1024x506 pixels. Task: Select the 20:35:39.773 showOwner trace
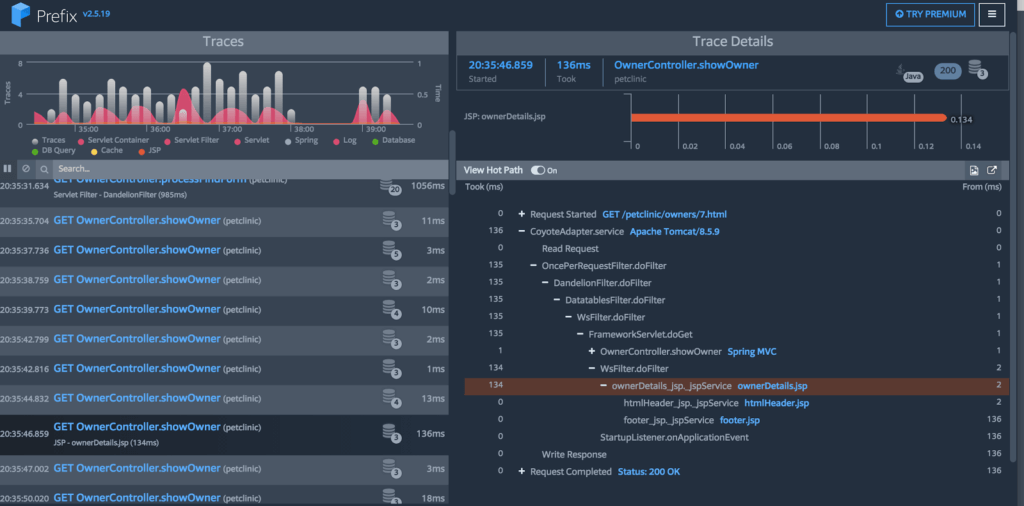point(224,309)
